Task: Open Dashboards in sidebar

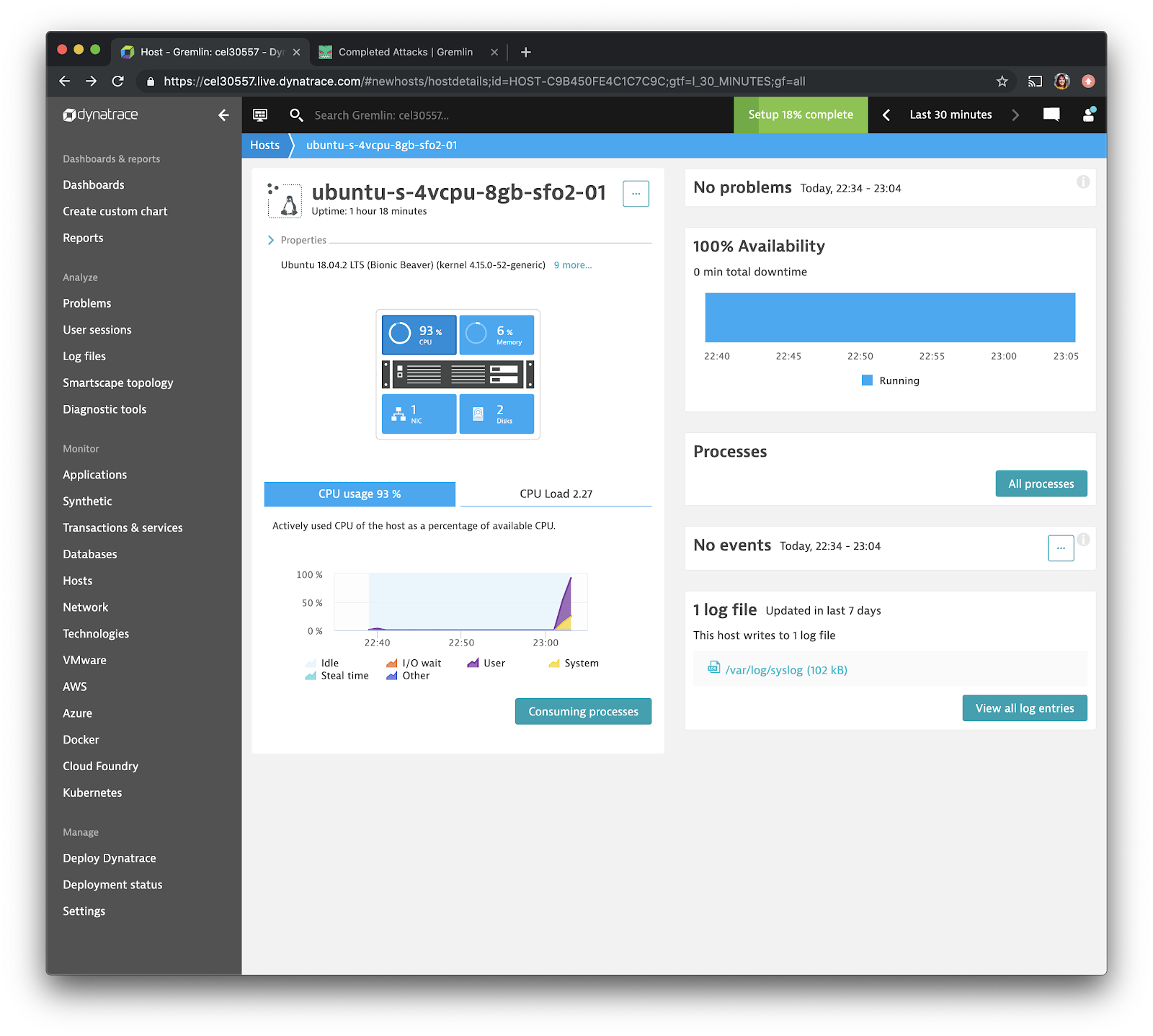Action: click(94, 185)
